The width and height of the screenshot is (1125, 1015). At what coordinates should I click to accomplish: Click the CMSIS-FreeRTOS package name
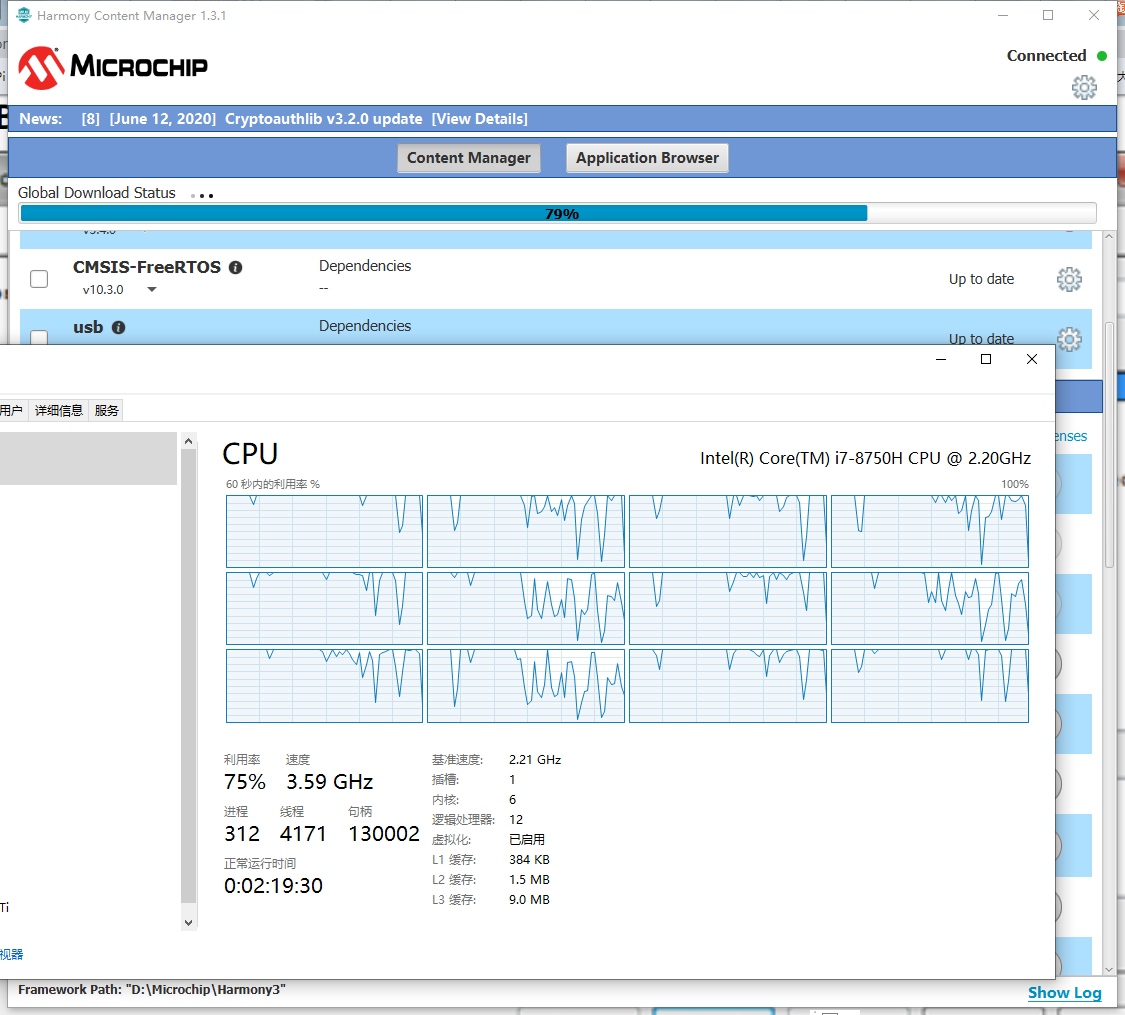point(146,268)
